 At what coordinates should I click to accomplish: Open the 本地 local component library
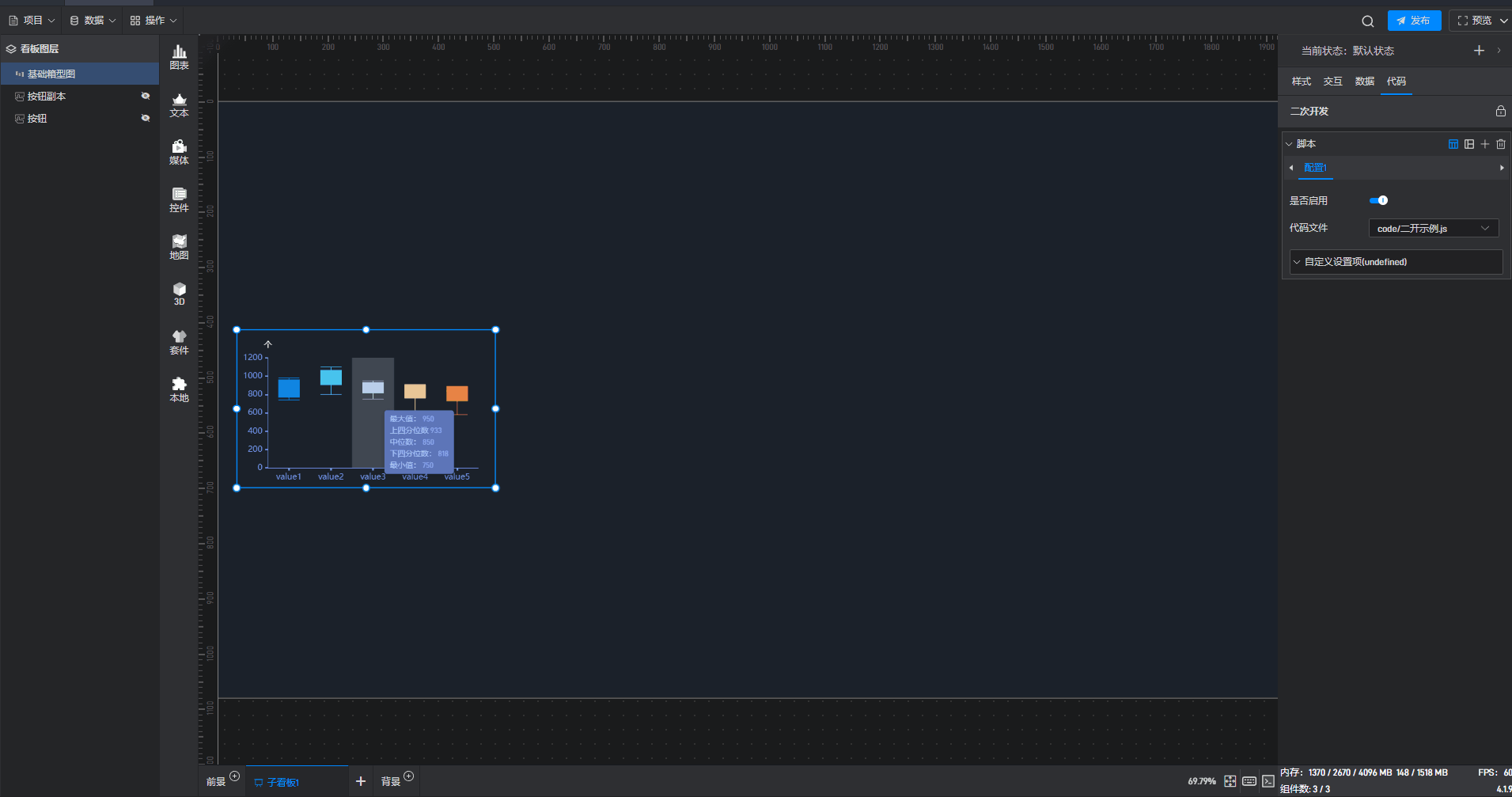click(180, 389)
